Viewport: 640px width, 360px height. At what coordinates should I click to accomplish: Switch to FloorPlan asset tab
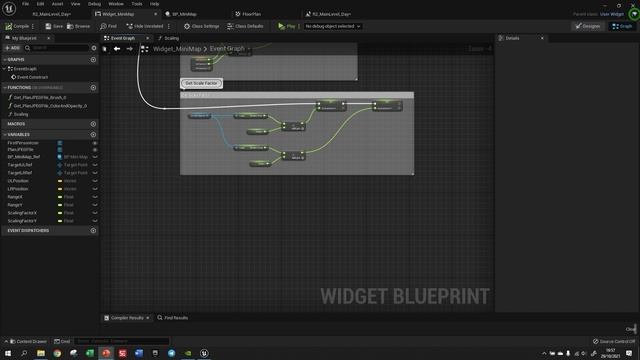coord(248,14)
